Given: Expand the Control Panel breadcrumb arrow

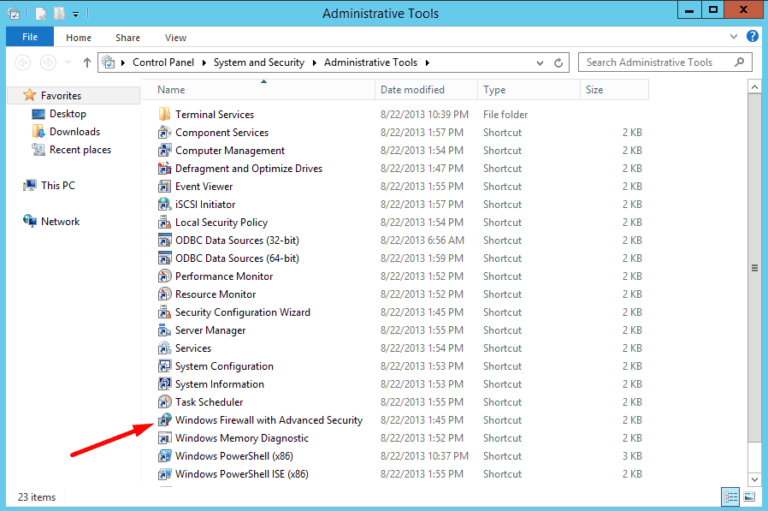Looking at the screenshot, I should (x=204, y=63).
